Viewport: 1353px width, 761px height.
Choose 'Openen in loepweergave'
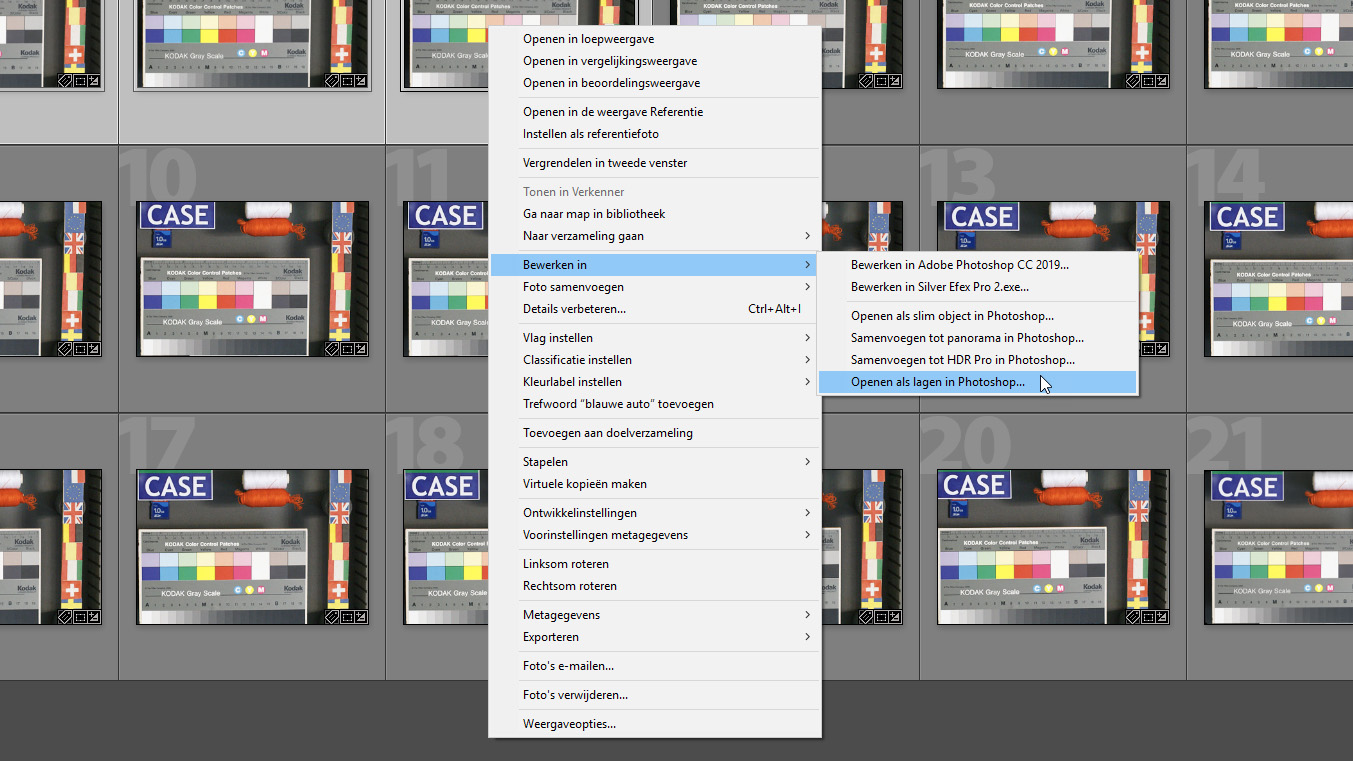click(655, 39)
